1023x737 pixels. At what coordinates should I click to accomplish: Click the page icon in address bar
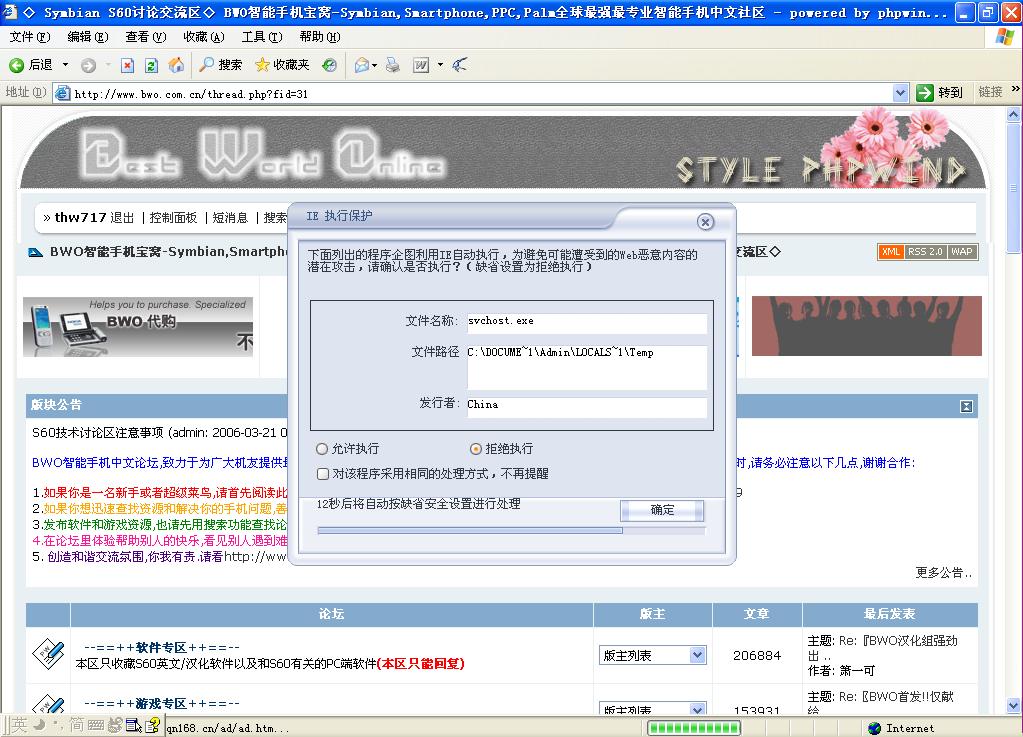(x=63, y=93)
